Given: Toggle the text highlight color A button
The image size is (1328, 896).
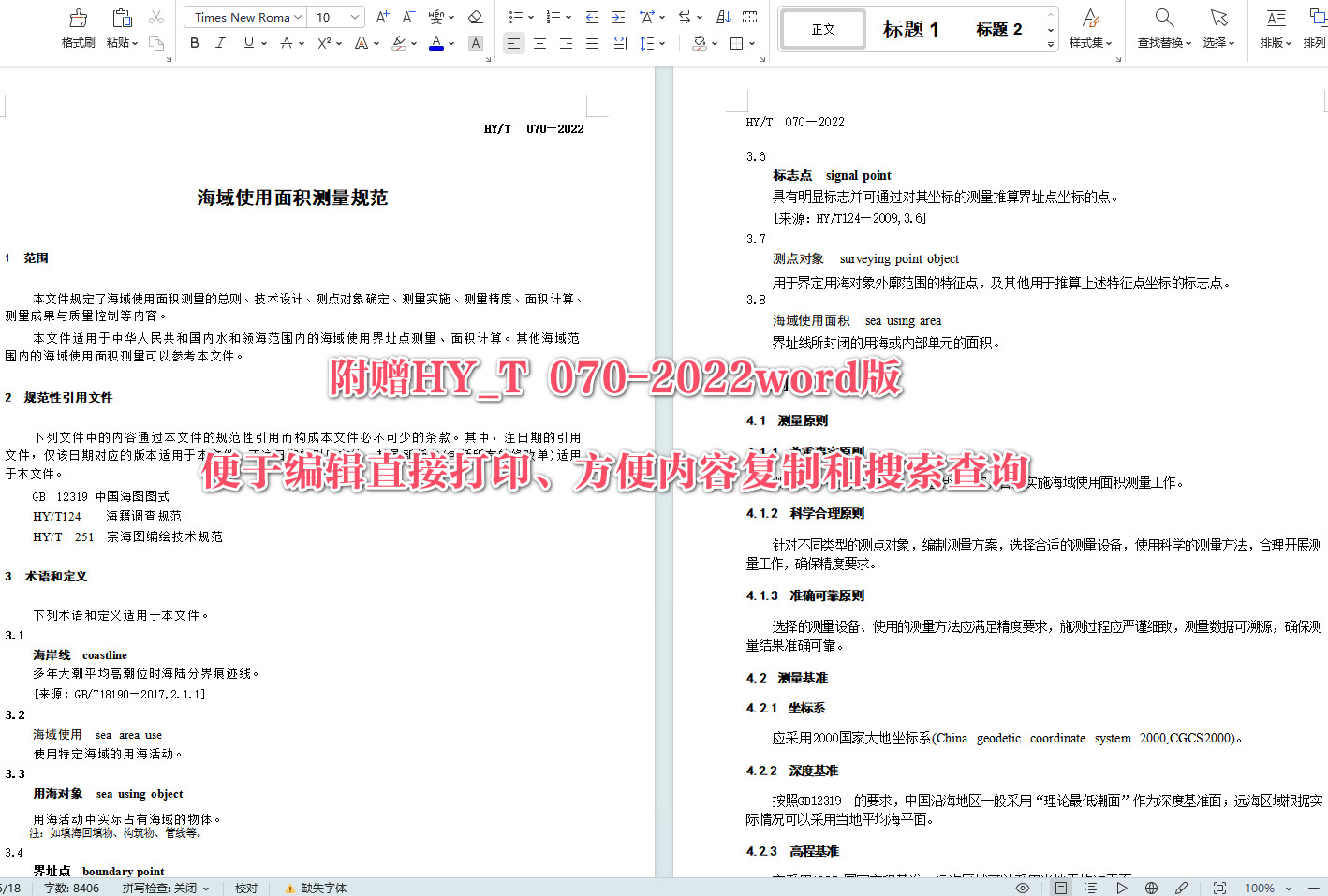Looking at the screenshot, I should pos(476,43).
